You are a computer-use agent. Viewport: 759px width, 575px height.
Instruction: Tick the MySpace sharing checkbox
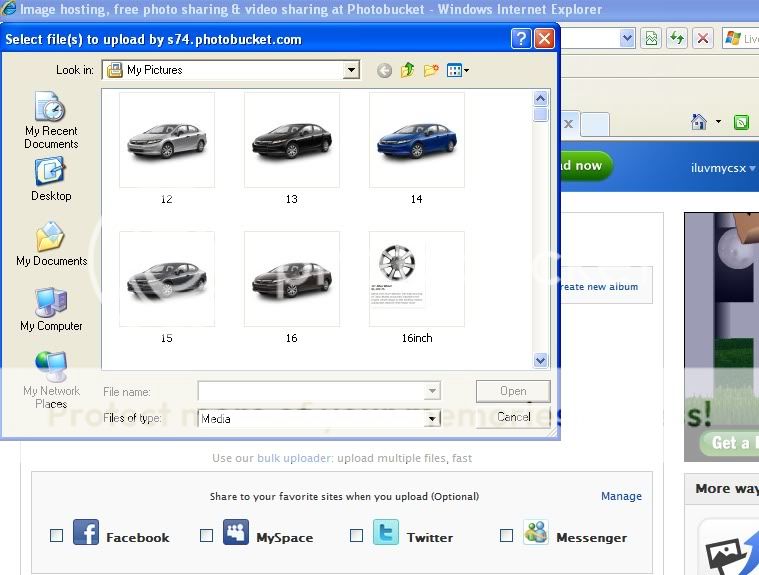206,536
